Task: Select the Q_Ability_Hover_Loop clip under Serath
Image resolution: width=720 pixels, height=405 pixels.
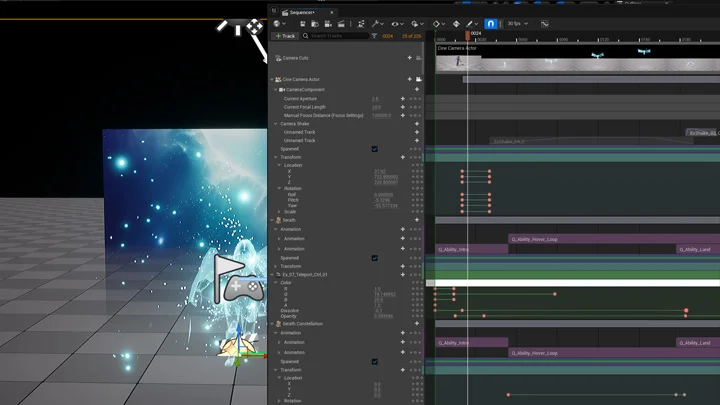Action: pos(614,239)
